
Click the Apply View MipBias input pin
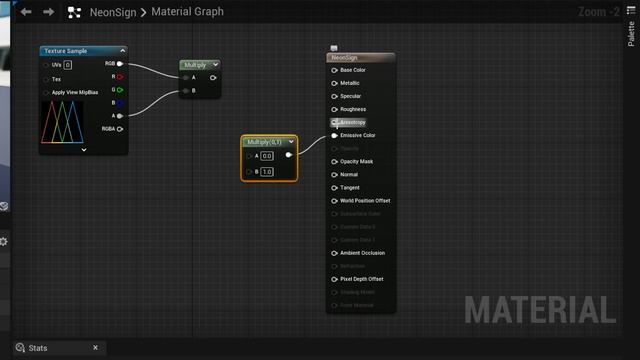pos(46,93)
